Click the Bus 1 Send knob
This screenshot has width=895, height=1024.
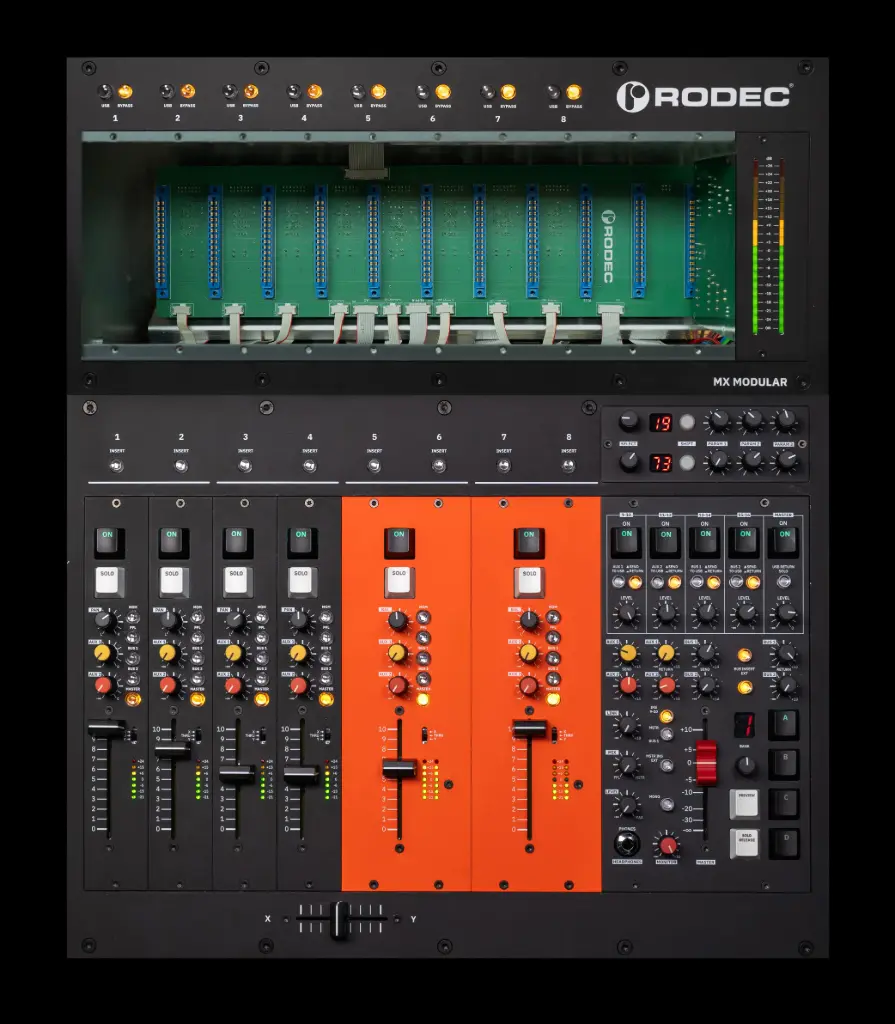[705, 652]
